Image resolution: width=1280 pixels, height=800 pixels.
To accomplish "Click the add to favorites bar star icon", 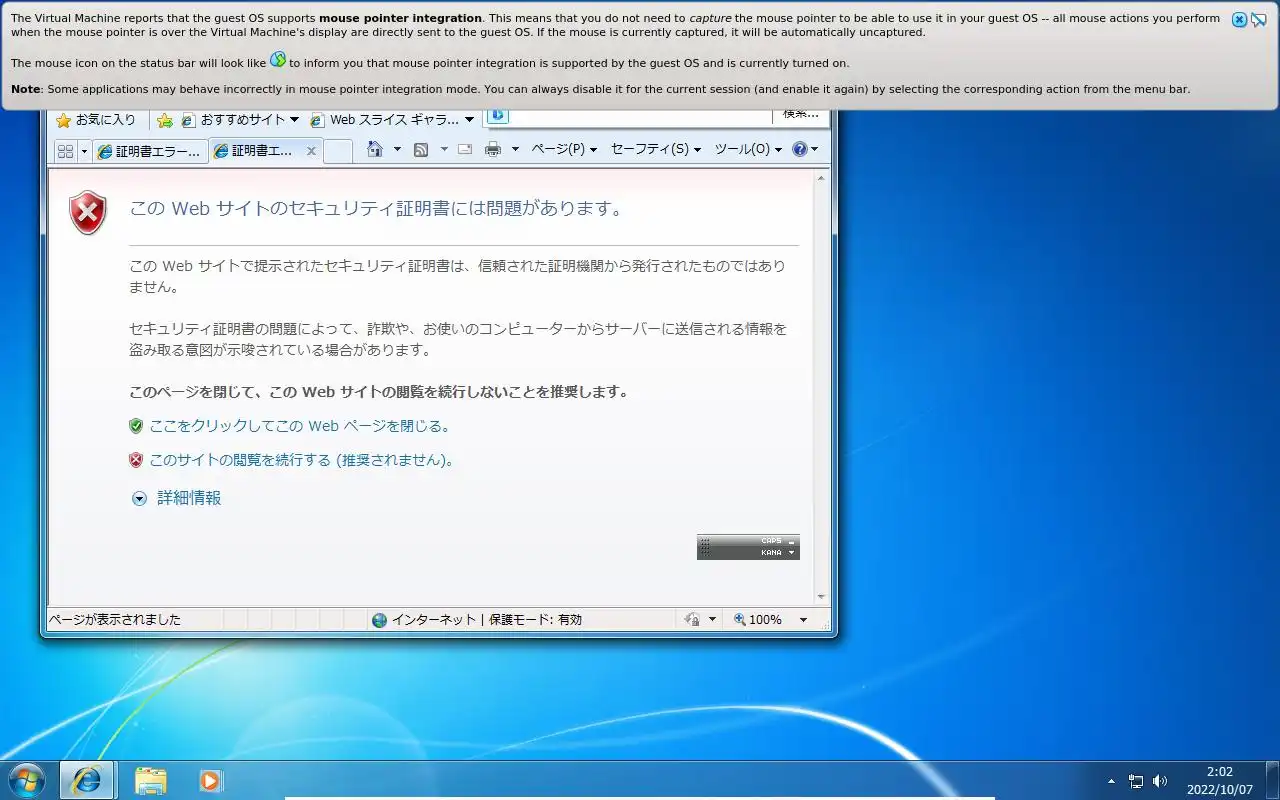I will 165,120.
